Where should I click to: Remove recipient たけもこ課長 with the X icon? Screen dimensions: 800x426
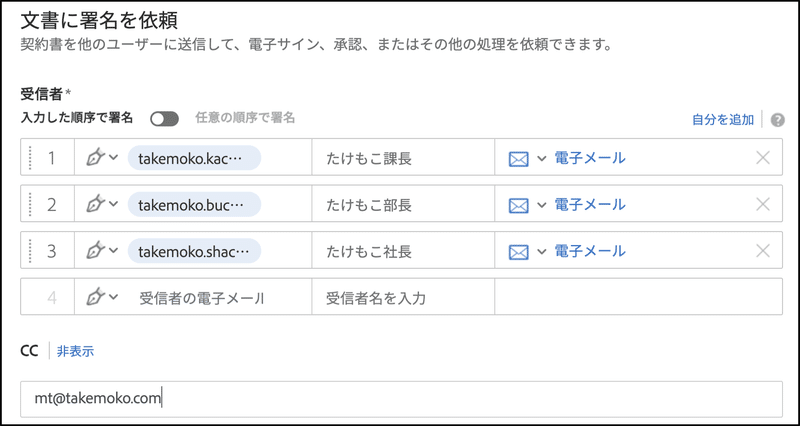pyautogui.click(x=763, y=158)
